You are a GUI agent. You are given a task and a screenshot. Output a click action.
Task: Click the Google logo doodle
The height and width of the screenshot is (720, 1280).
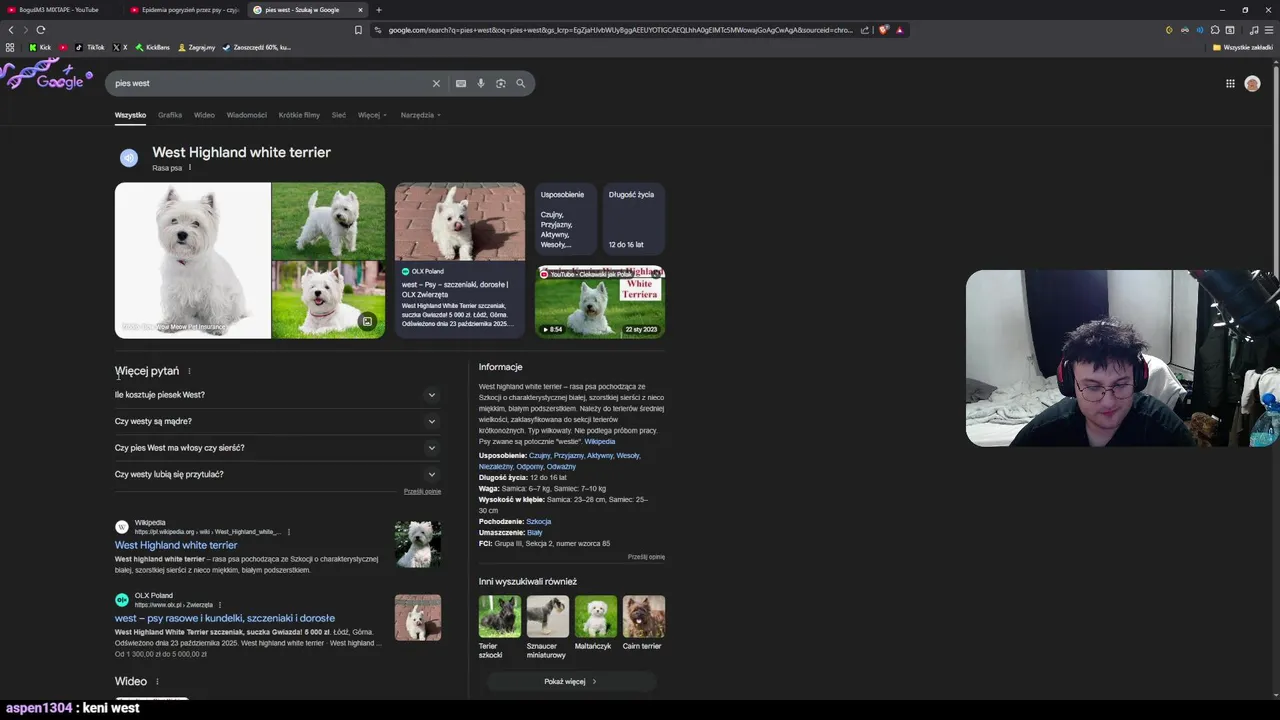(x=47, y=75)
